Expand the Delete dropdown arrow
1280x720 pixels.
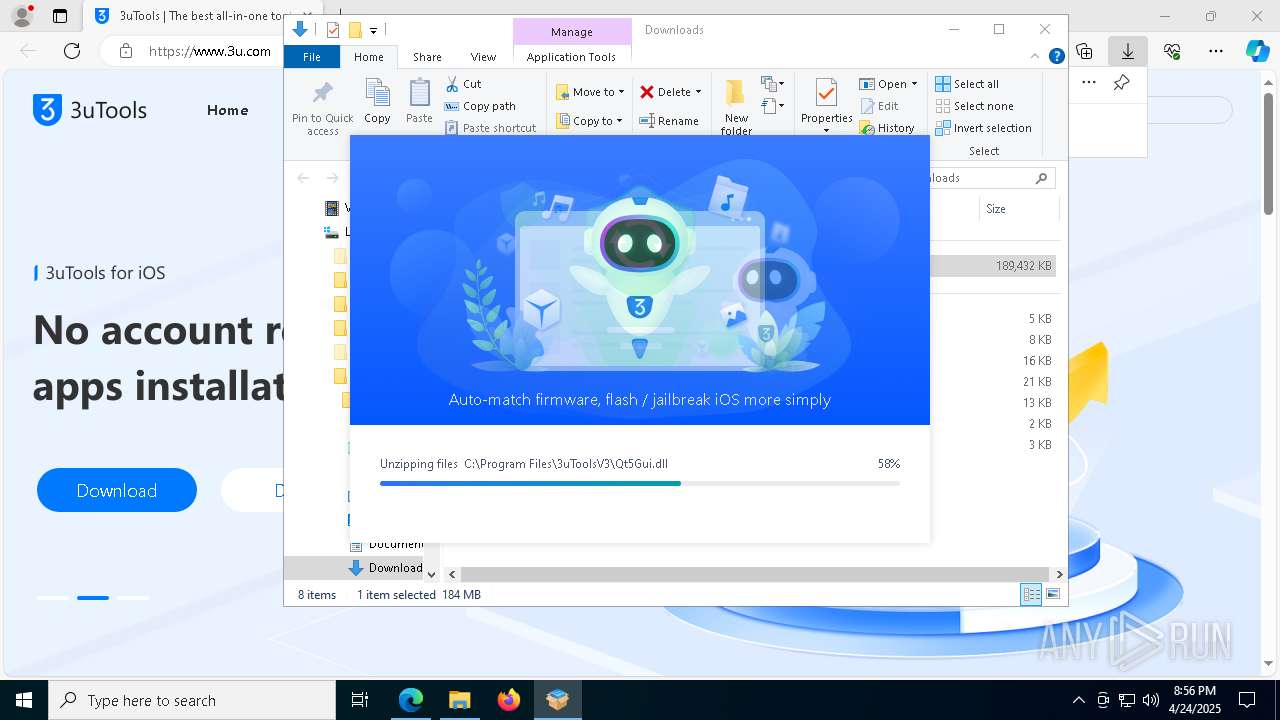(x=698, y=92)
